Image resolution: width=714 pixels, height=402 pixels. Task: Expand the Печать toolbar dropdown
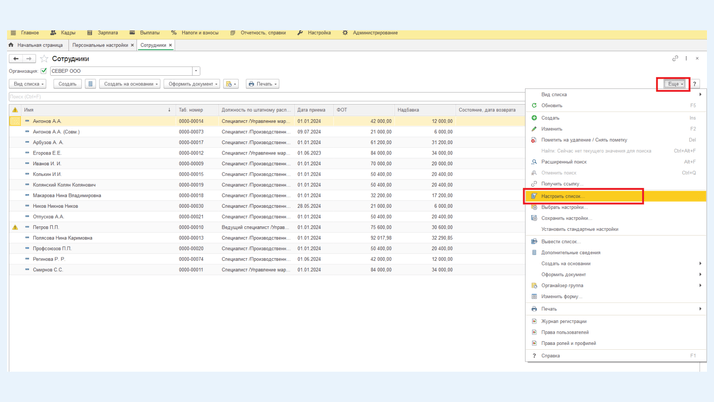point(262,84)
